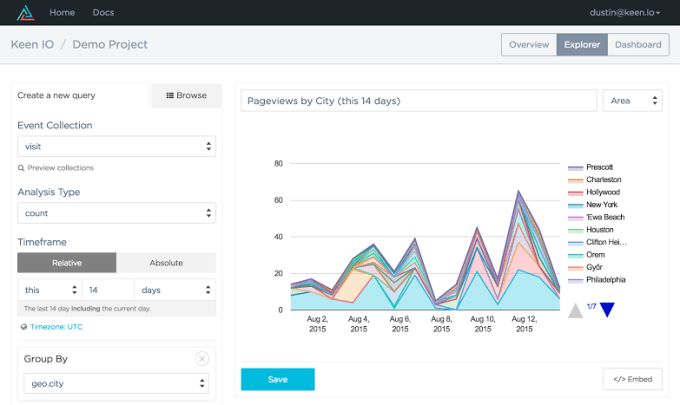Image resolution: width=680 pixels, height=405 pixels.
Task: Switch to the Overview tab
Action: coord(528,45)
